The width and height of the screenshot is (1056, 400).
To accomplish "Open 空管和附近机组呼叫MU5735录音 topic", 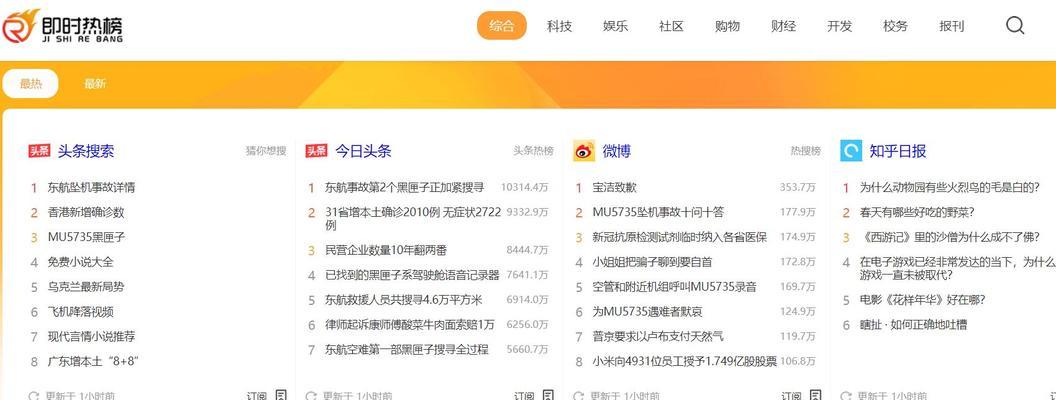I will click(674, 287).
